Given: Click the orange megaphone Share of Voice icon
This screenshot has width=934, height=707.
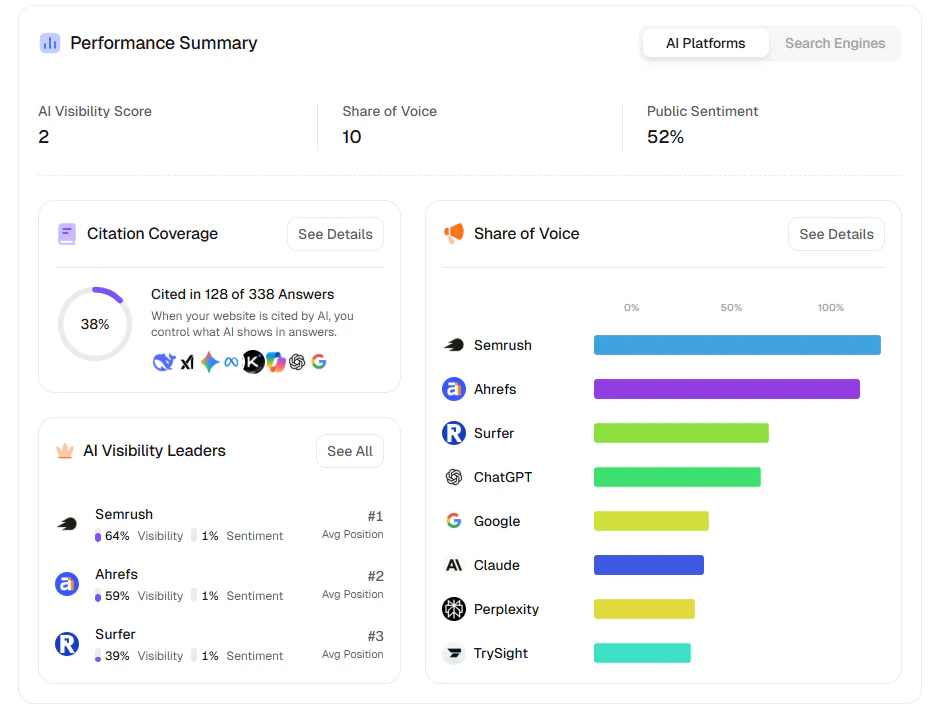Looking at the screenshot, I should [452, 233].
